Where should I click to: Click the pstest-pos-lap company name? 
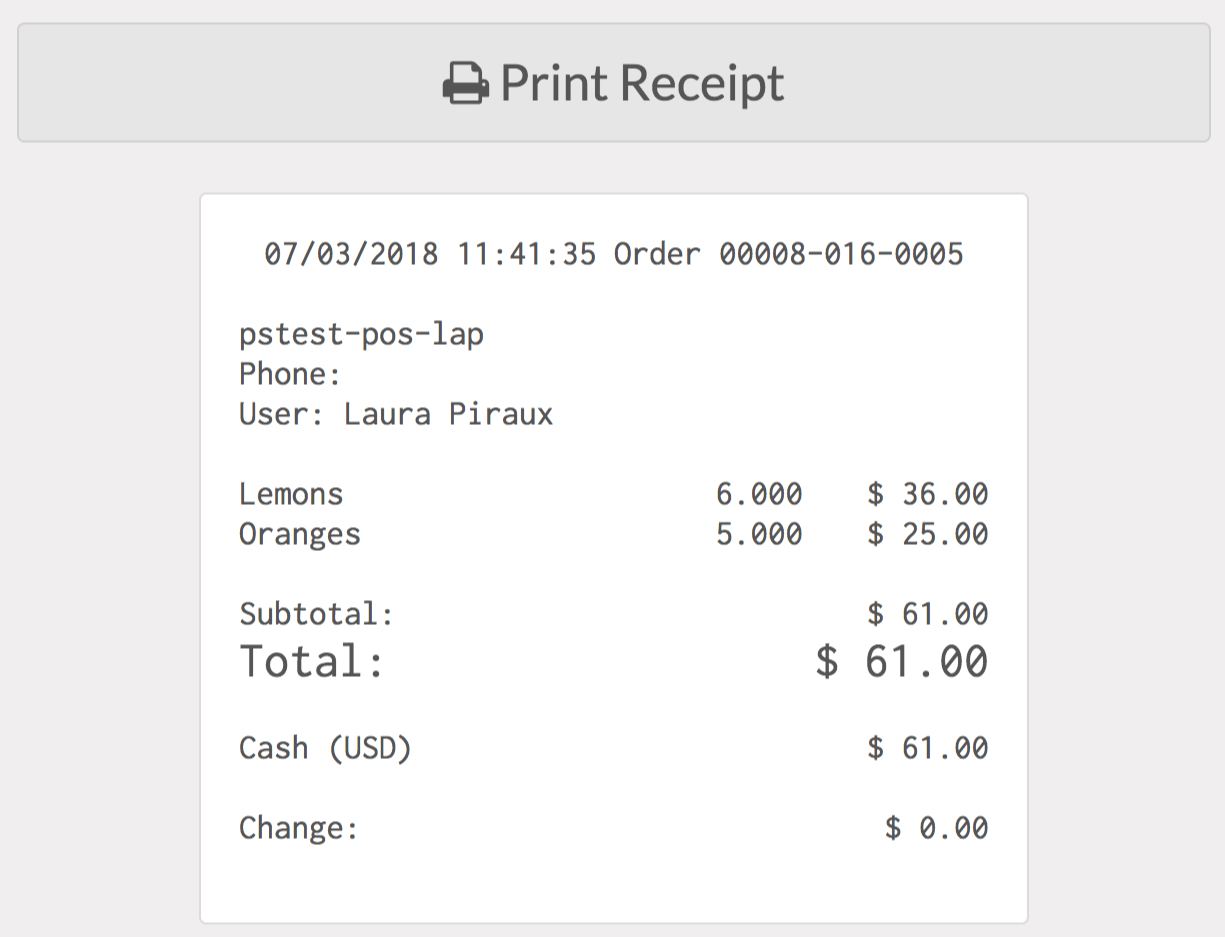pyautogui.click(x=361, y=334)
